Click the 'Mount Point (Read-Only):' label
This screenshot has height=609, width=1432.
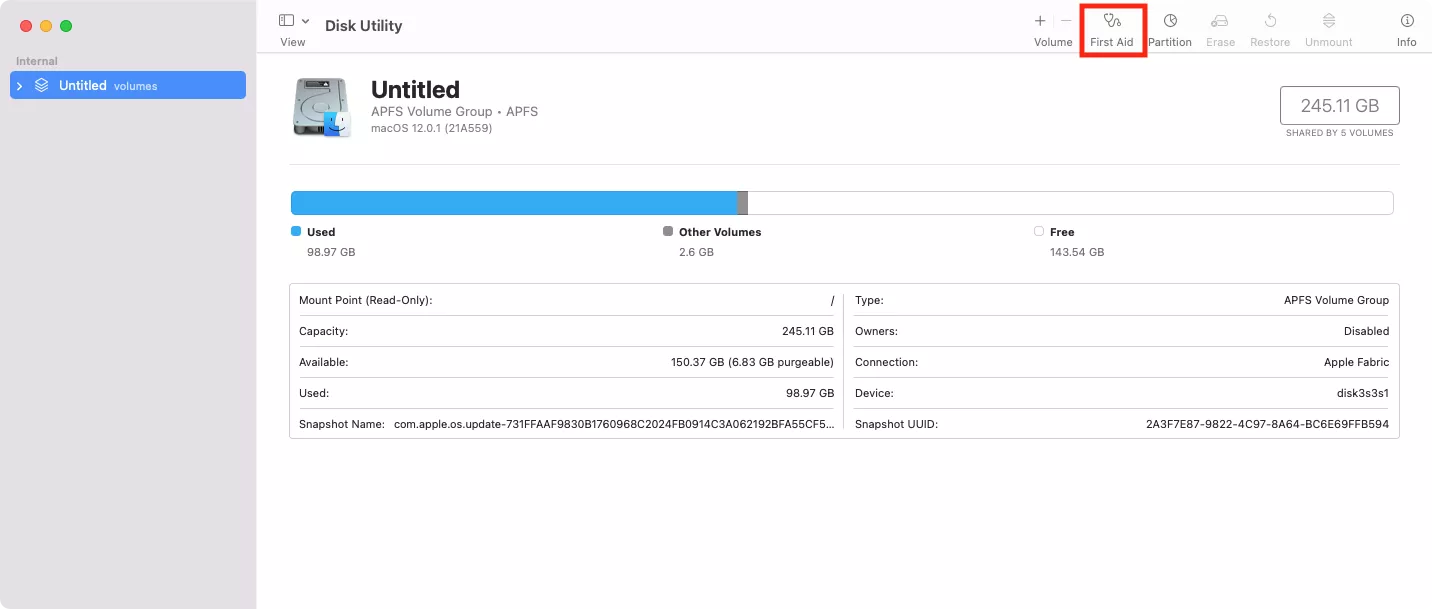(x=365, y=300)
